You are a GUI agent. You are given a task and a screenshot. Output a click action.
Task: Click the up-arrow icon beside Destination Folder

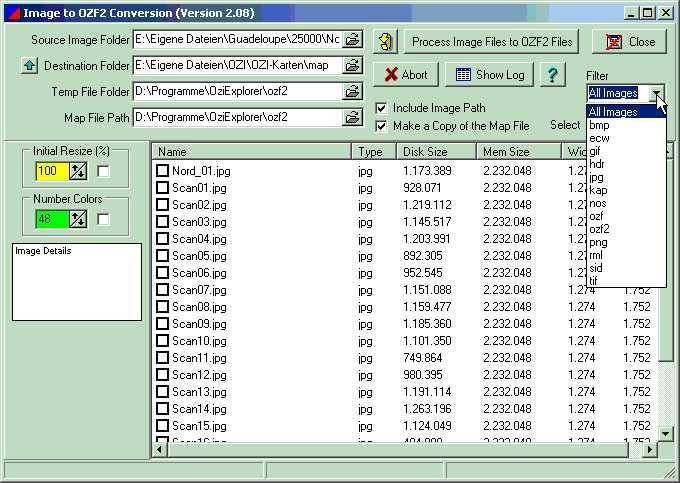[29, 66]
